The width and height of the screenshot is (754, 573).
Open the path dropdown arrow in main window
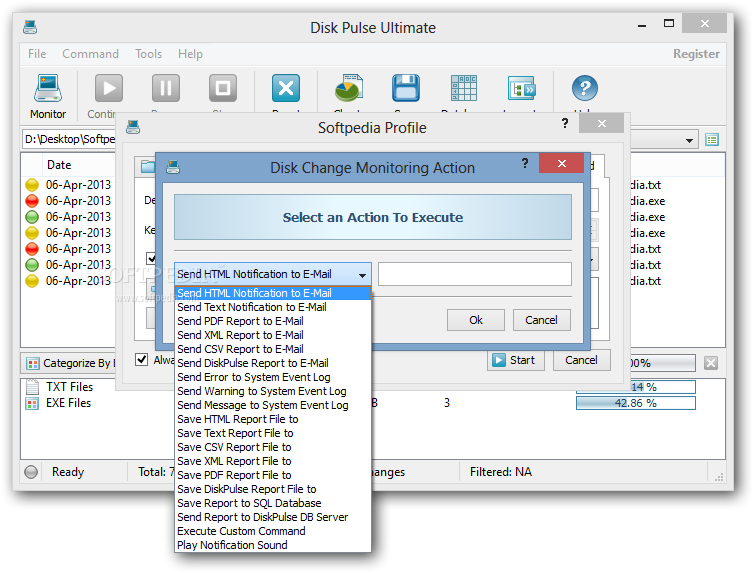pyautogui.click(x=689, y=140)
